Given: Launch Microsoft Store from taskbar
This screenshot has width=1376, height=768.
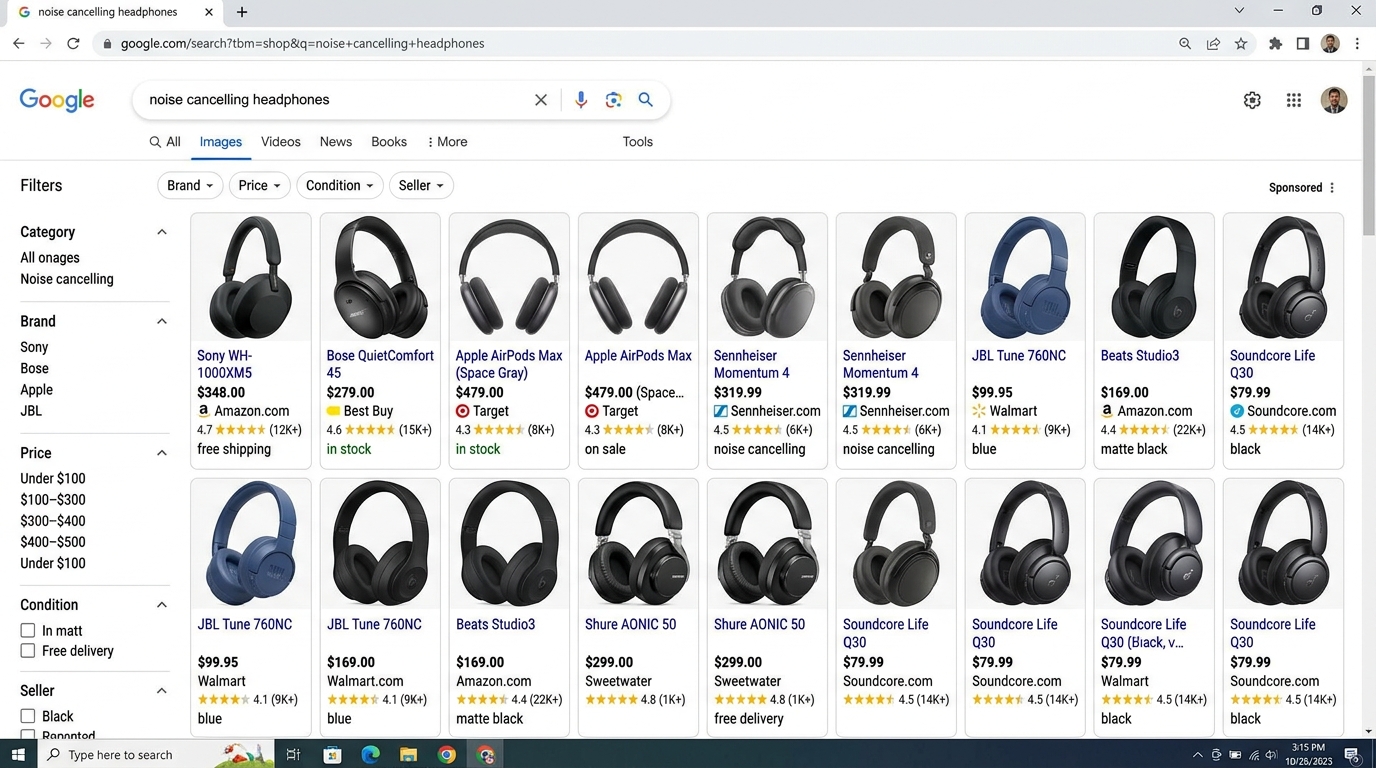Looking at the screenshot, I should [x=332, y=755].
